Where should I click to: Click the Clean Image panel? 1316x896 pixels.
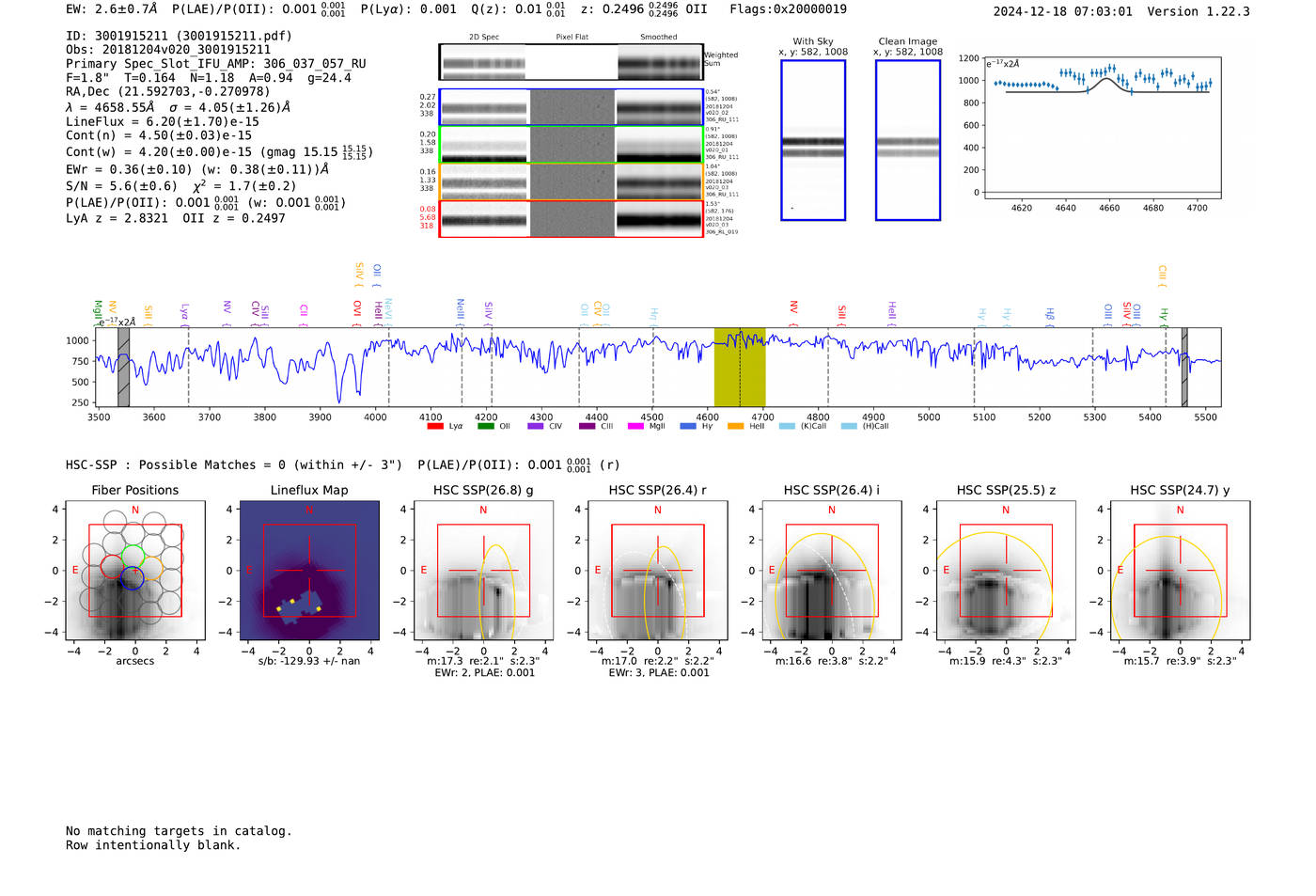908,140
